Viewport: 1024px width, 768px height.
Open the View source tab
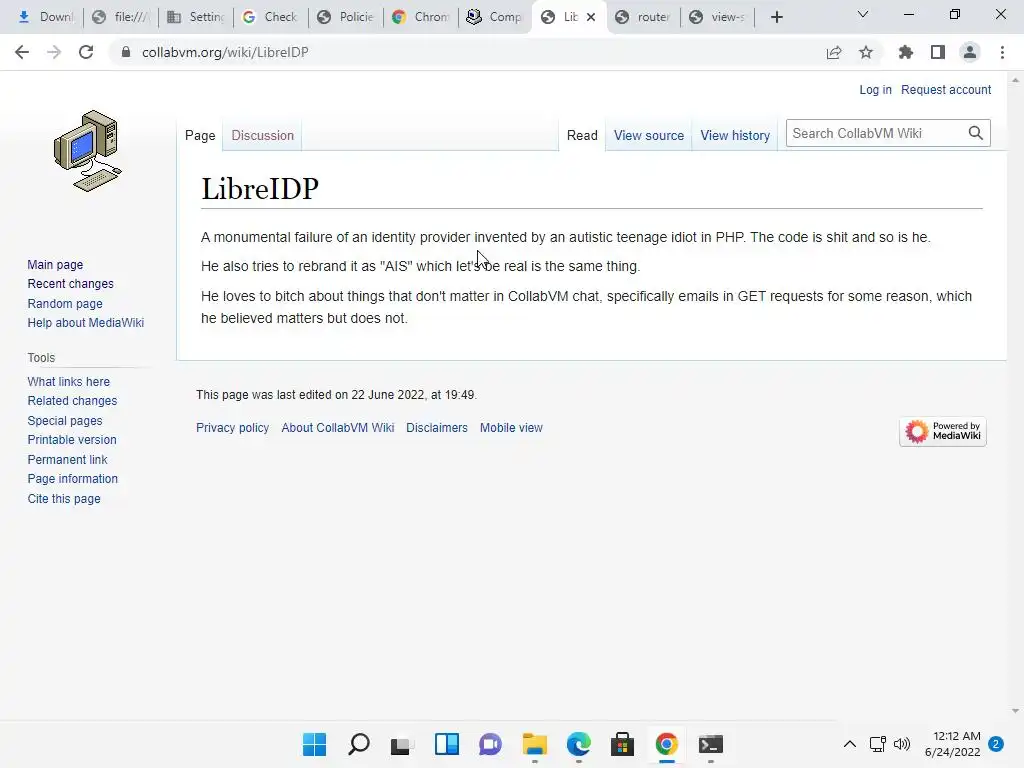coord(648,135)
